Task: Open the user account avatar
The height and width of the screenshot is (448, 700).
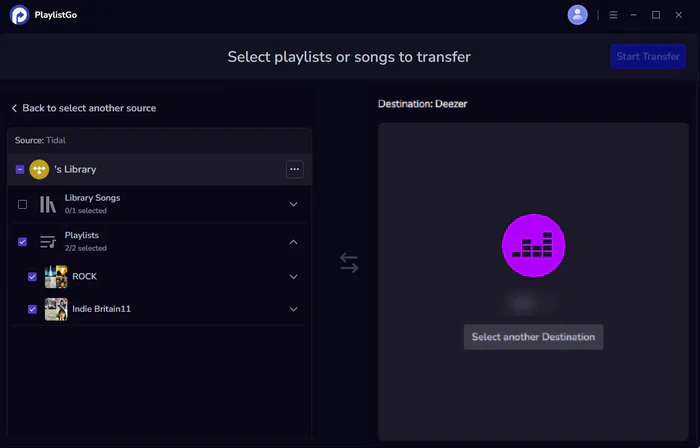Action: 577,15
